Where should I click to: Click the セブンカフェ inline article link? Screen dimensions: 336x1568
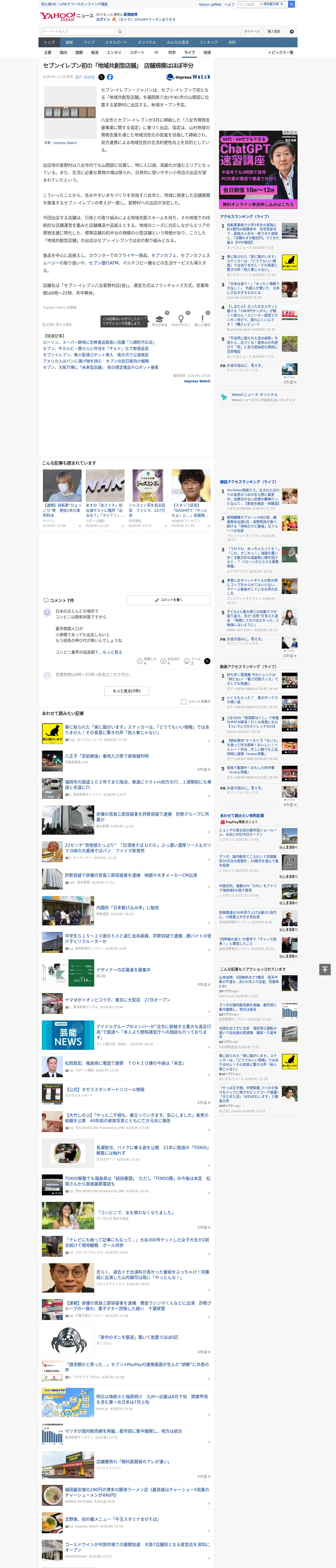pos(164,256)
